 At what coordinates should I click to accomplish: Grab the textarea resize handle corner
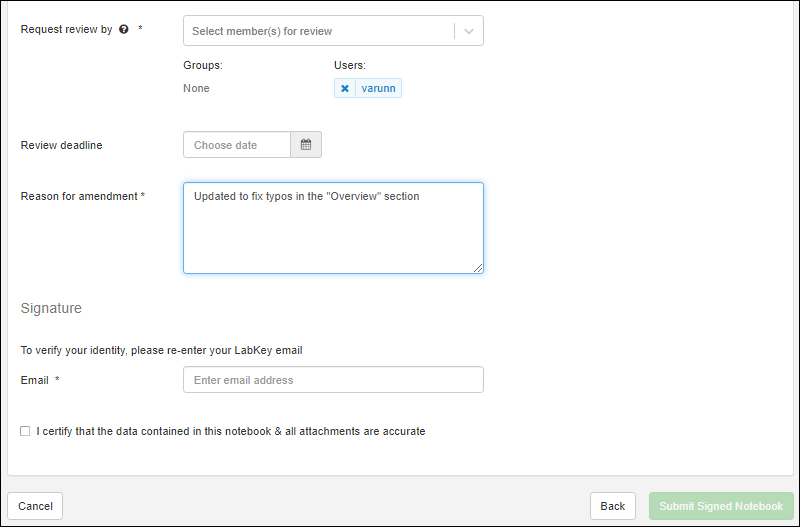[478, 268]
